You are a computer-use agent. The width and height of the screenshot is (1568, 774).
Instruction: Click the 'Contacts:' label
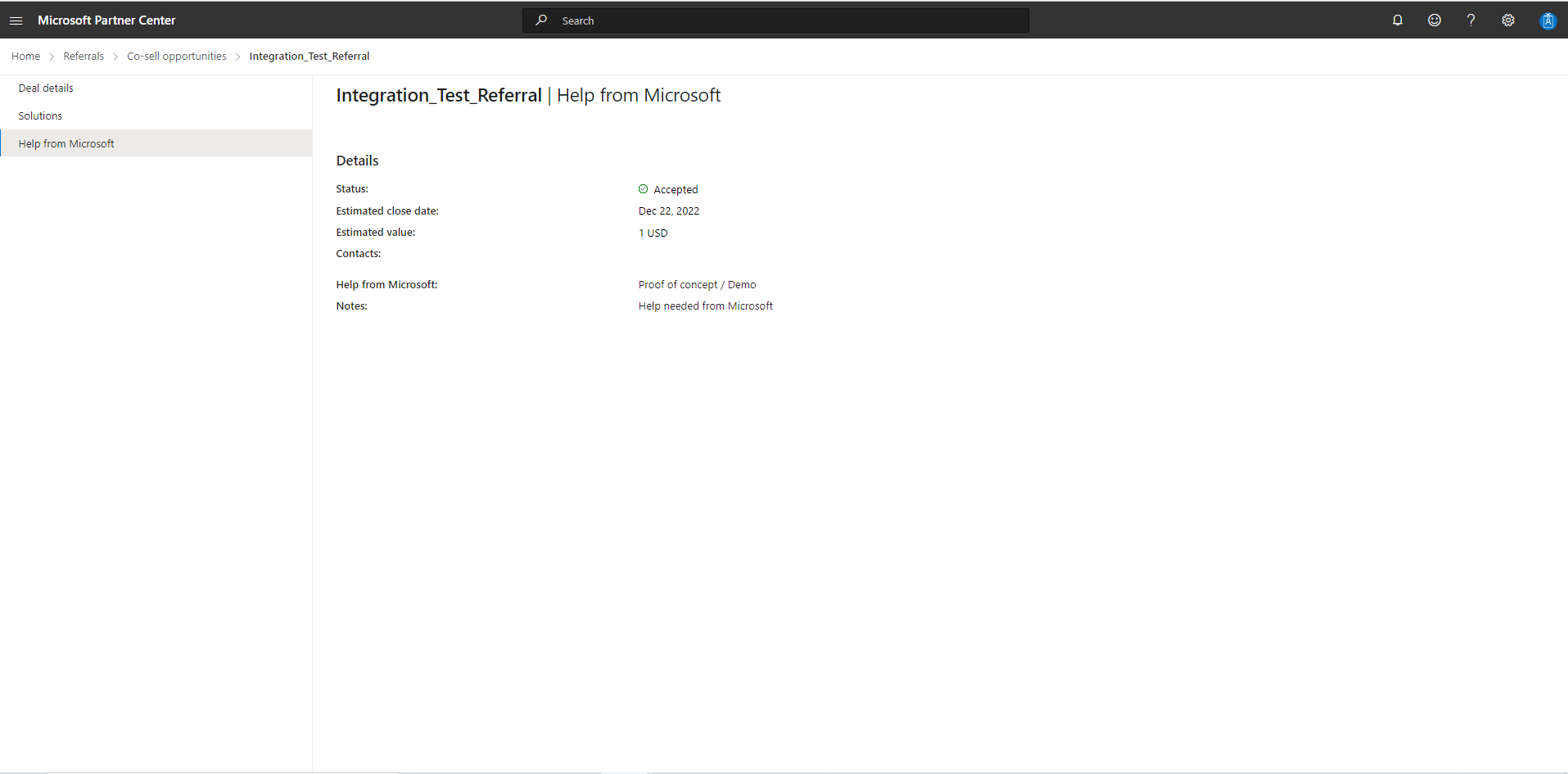[x=359, y=254]
